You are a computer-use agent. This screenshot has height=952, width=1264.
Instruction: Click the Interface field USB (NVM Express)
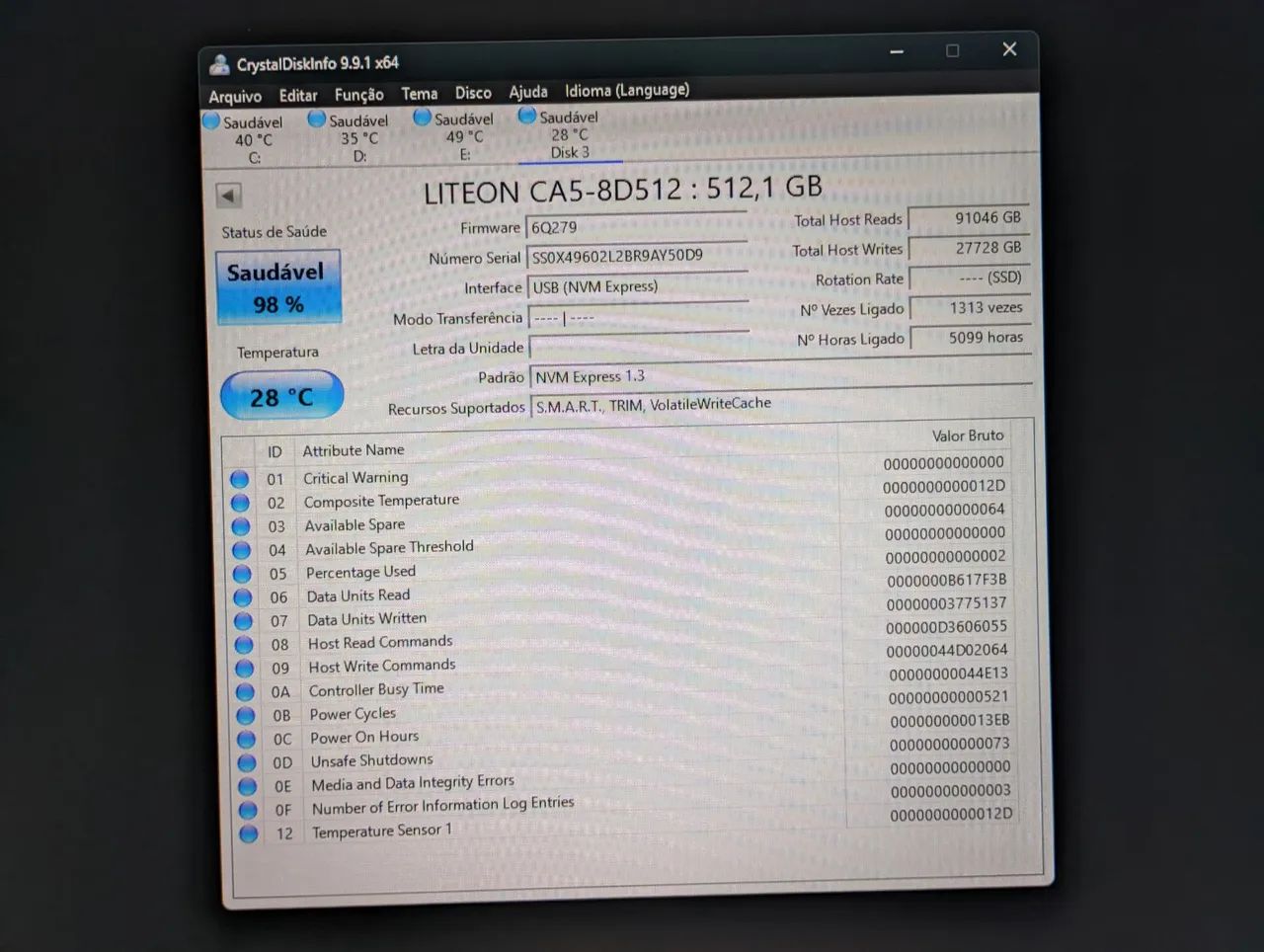coord(638,287)
